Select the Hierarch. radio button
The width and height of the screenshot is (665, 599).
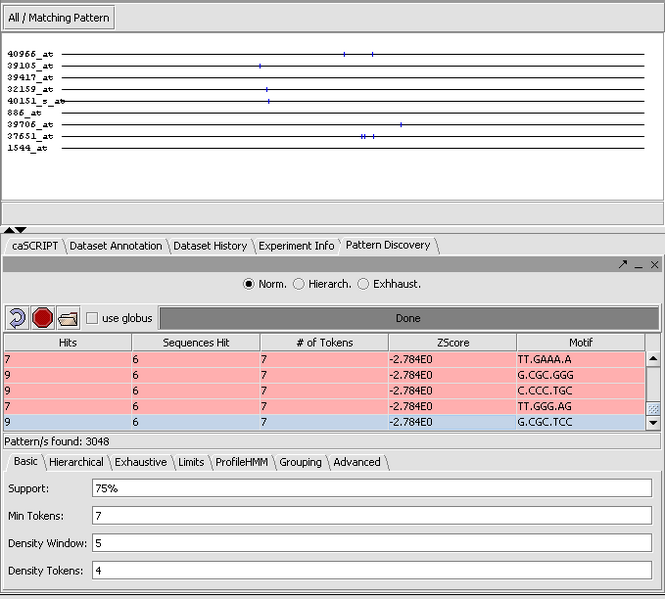[x=299, y=284]
